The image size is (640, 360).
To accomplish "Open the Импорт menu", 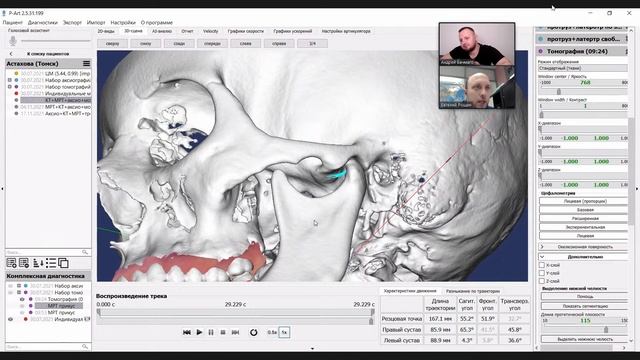I will click(x=96, y=22).
